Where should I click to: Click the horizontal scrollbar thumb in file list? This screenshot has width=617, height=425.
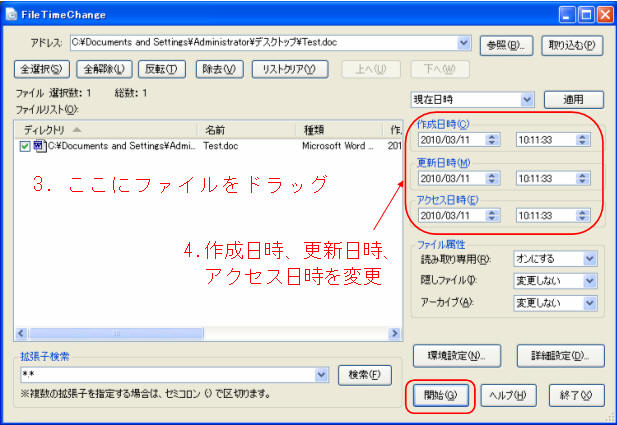116,334
